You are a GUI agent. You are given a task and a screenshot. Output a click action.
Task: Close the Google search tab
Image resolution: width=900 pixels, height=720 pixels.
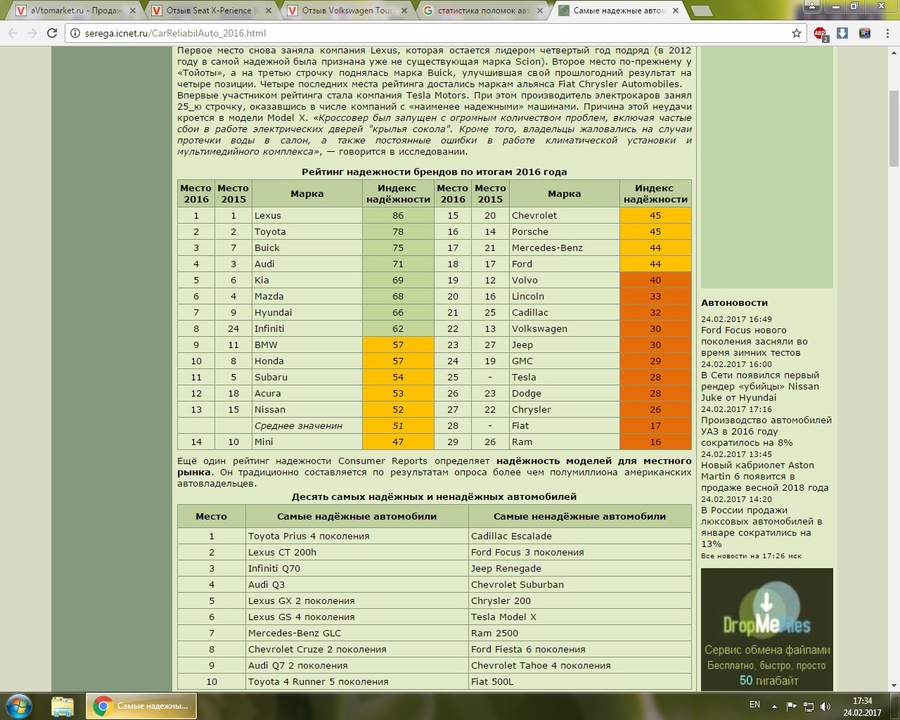click(x=540, y=10)
